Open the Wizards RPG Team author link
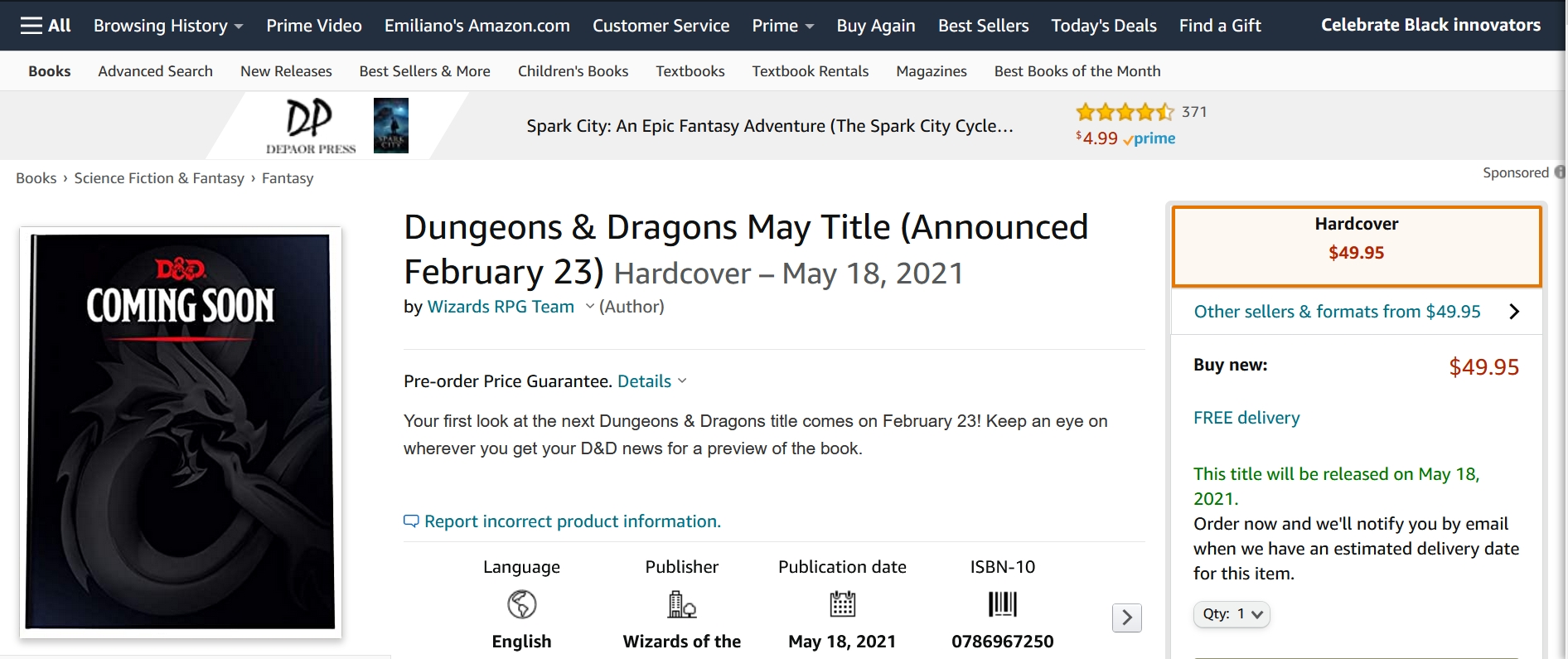This screenshot has height=659, width=1568. click(x=501, y=307)
